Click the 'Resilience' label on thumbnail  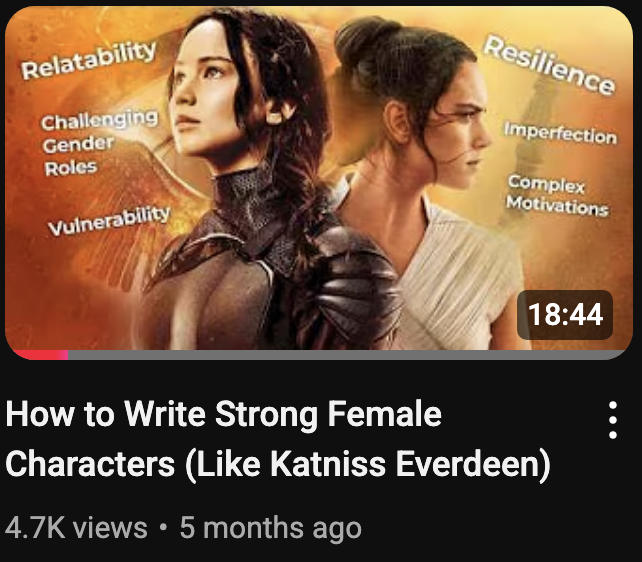click(549, 65)
